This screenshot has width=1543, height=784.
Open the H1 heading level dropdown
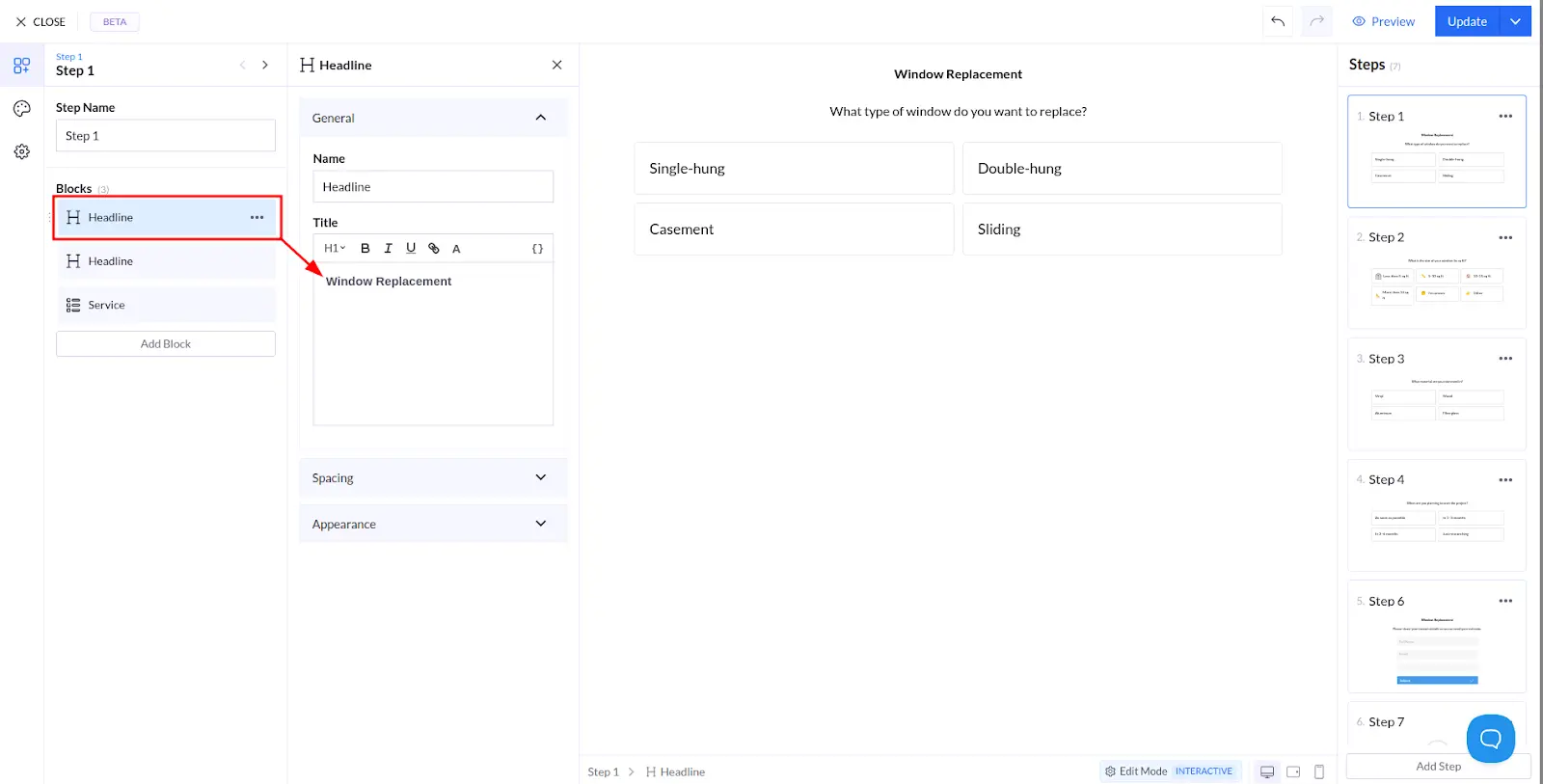pos(334,249)
